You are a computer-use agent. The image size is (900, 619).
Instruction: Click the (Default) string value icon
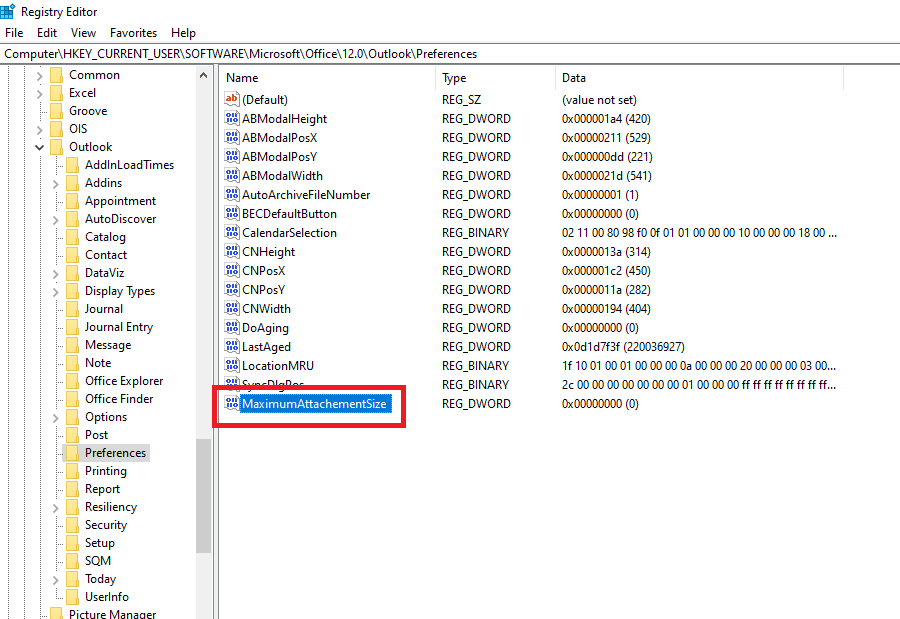[232, 99]
